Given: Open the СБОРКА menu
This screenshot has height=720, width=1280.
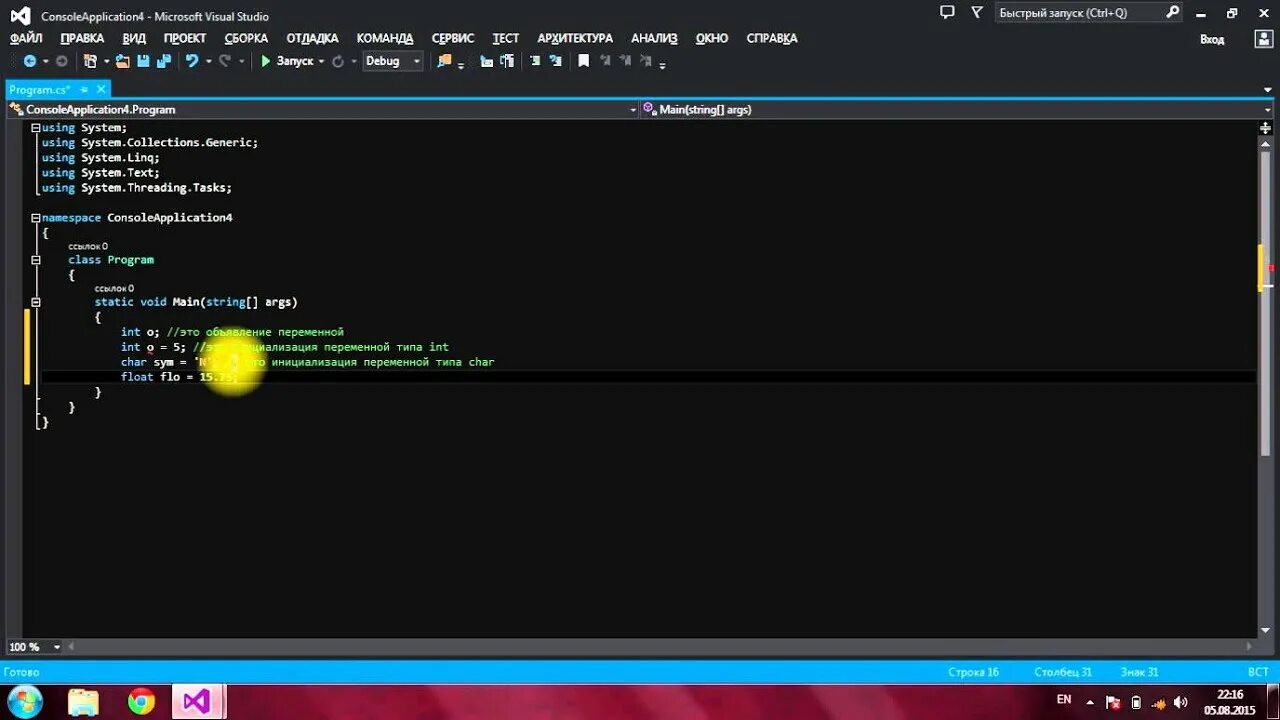Looking at the screenshot, I should (x=246, y=38).
